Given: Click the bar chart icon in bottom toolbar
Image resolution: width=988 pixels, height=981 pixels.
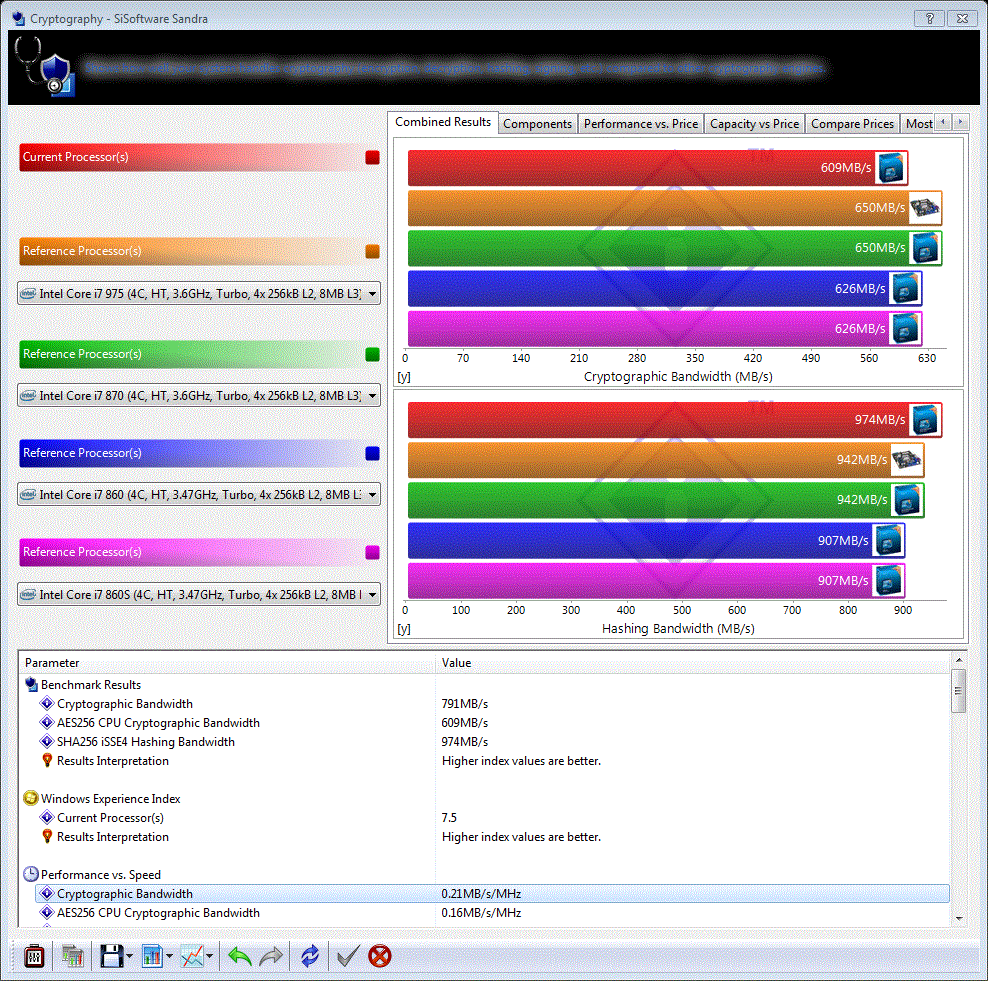Looking at the screenshot, I should 152,956.
